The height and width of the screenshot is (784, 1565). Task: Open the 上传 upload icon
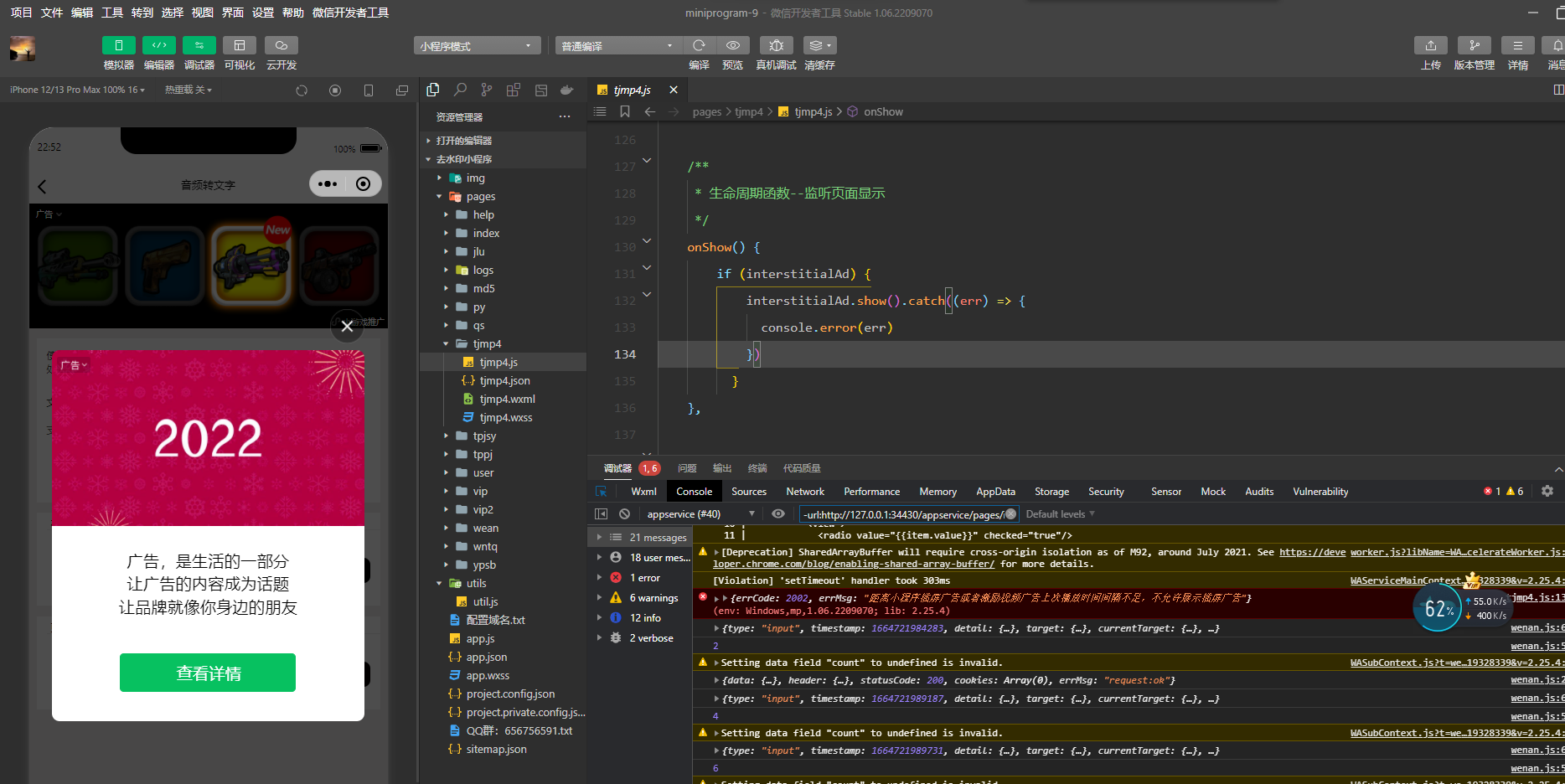point(1430,45)
